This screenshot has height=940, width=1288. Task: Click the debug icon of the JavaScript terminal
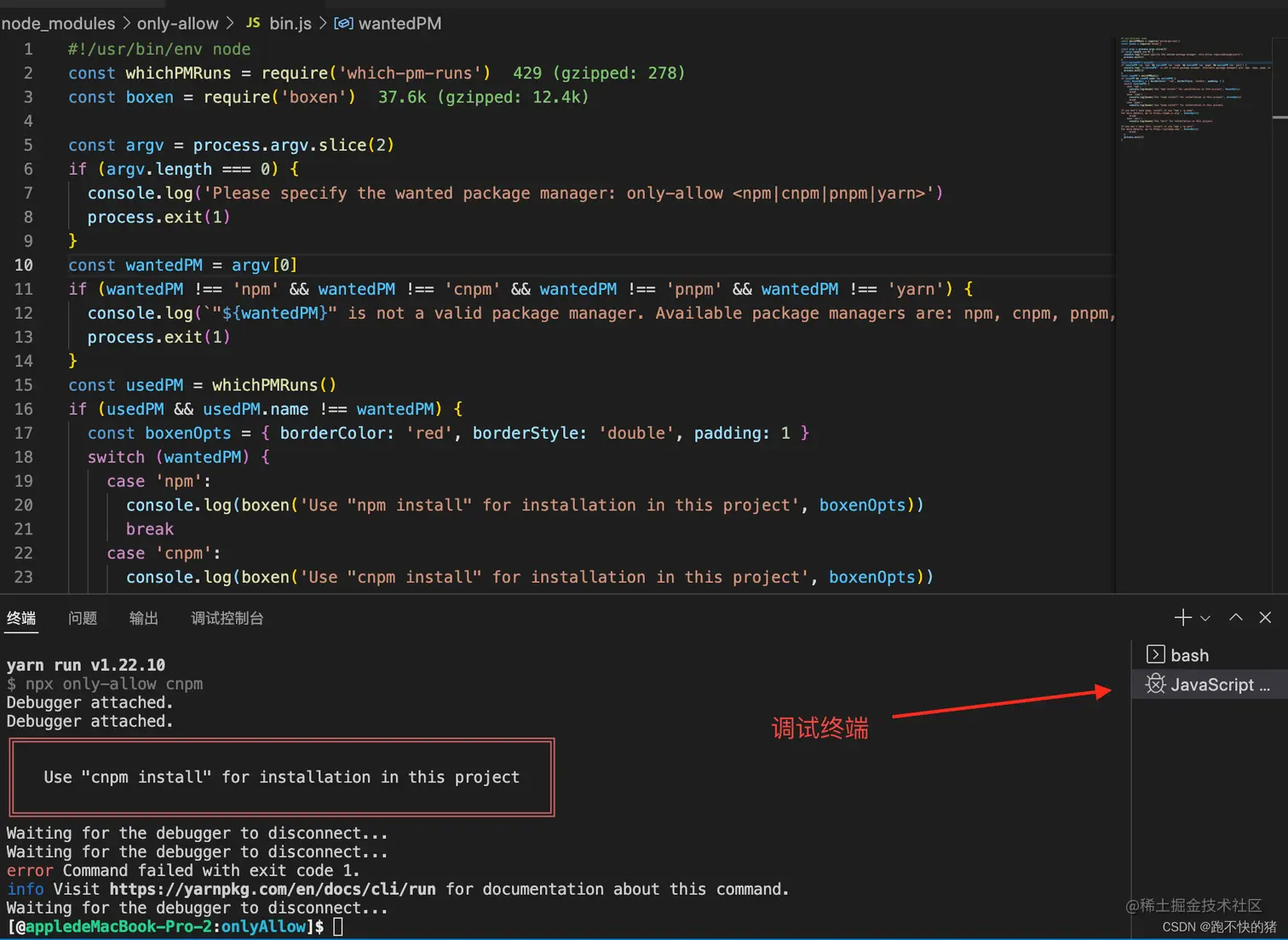pos(1155,684)
